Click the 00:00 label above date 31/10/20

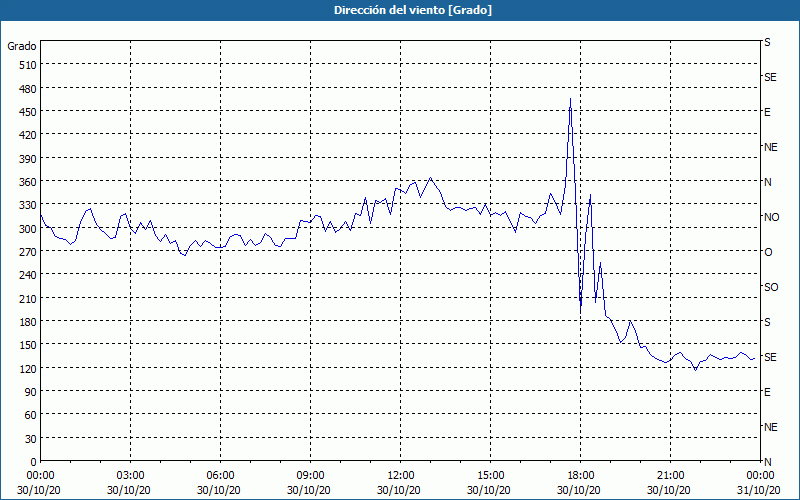760,476
